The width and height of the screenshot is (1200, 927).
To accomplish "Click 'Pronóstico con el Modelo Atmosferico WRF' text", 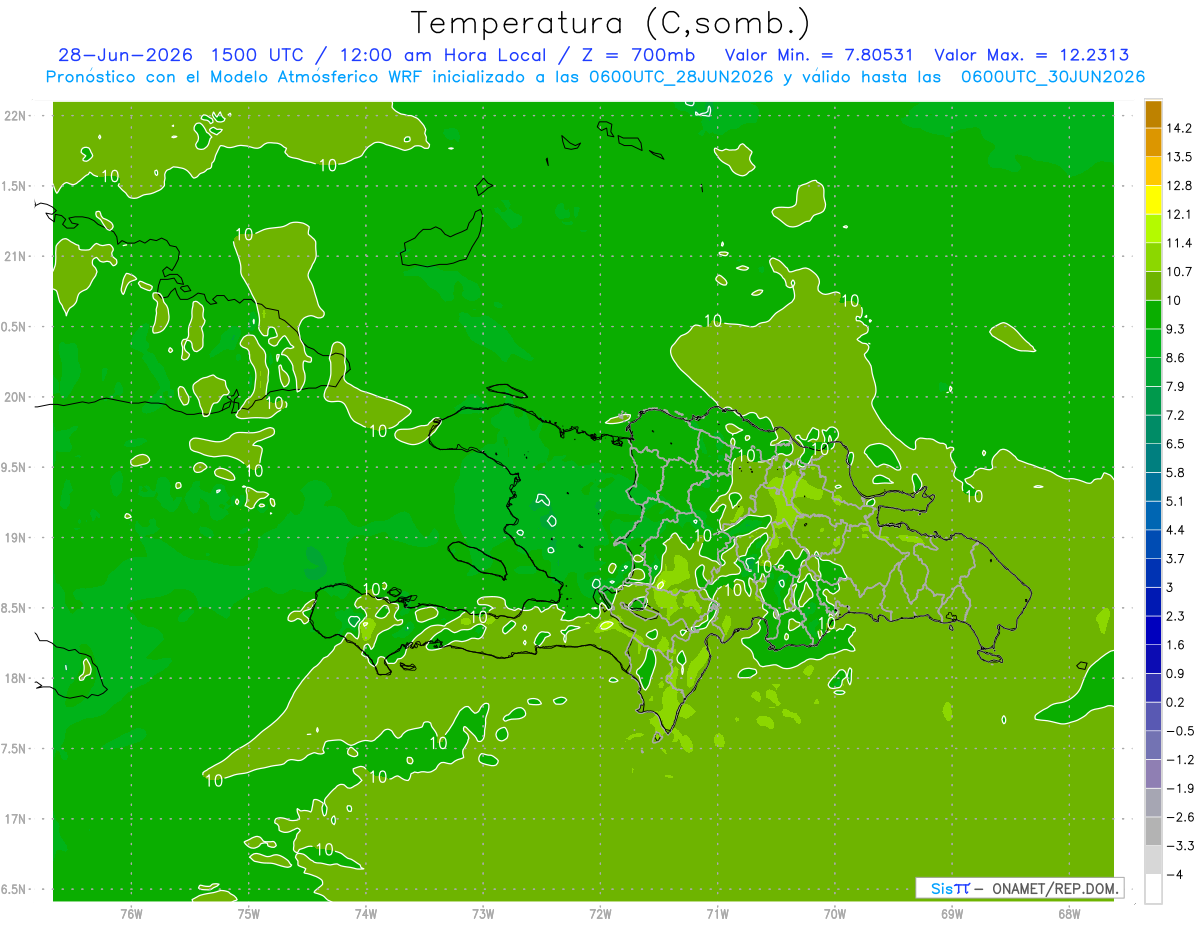I will click(x=236, y=77).
